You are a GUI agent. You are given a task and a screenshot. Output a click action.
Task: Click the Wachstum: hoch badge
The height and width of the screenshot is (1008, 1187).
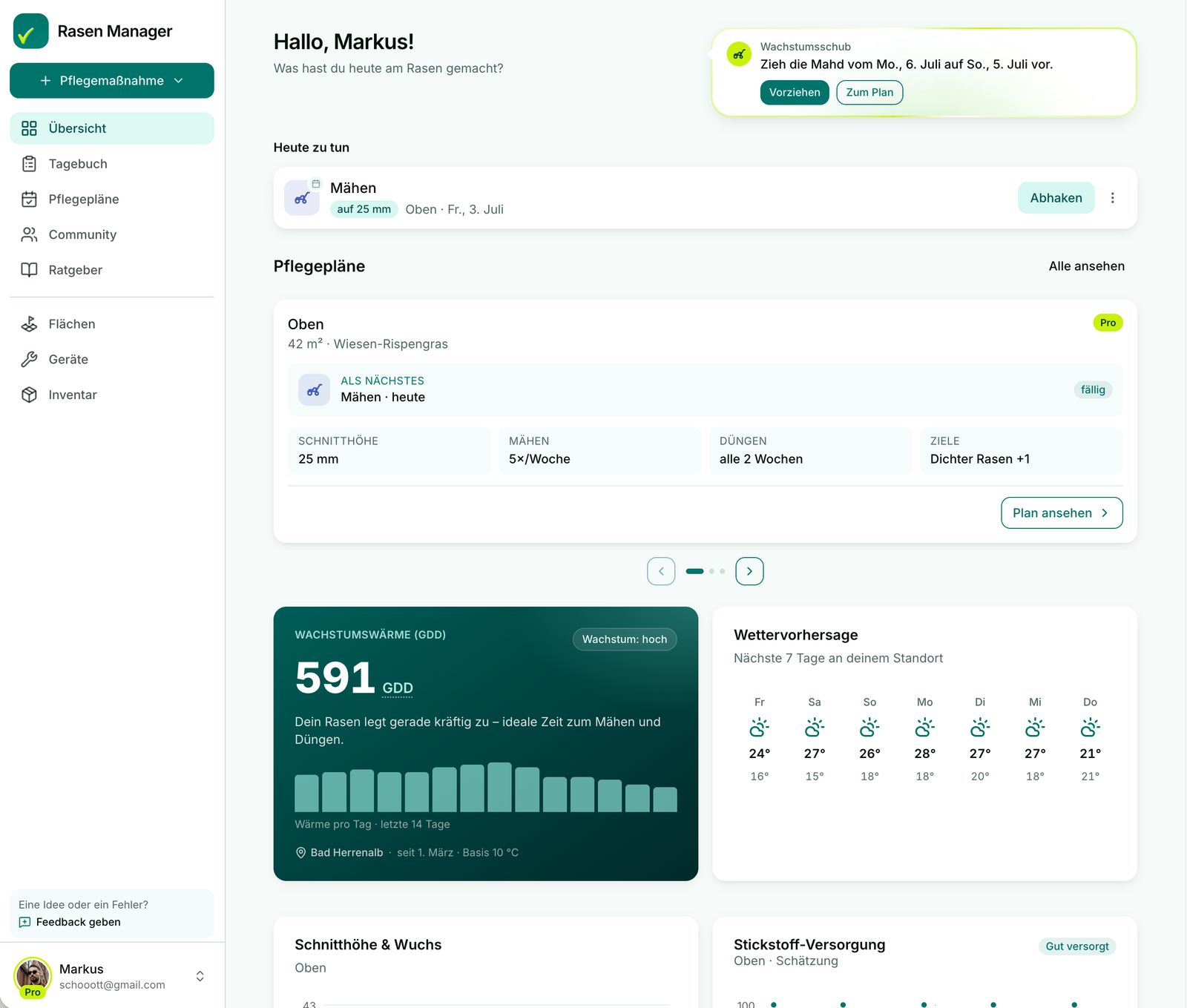[625, 639]
